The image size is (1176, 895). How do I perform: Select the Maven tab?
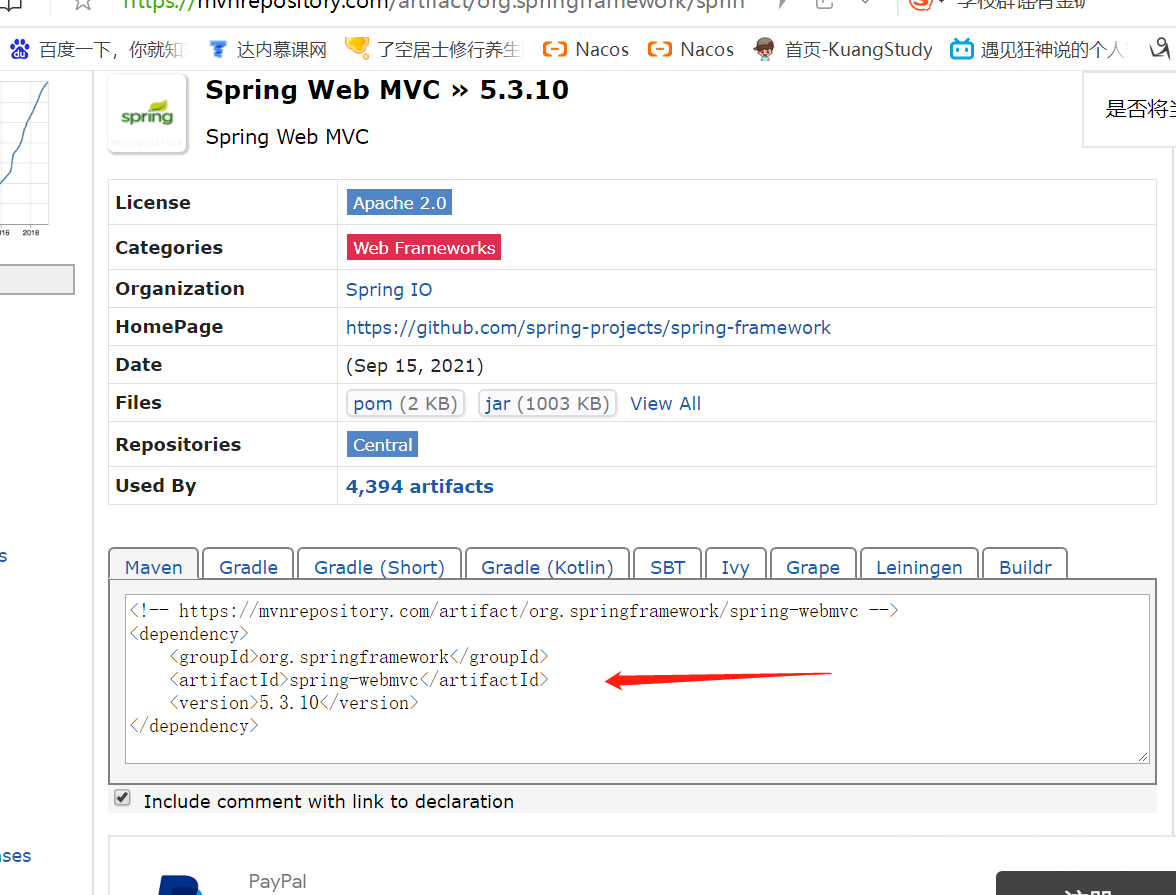pyautogui.click(x=154, y=567)
